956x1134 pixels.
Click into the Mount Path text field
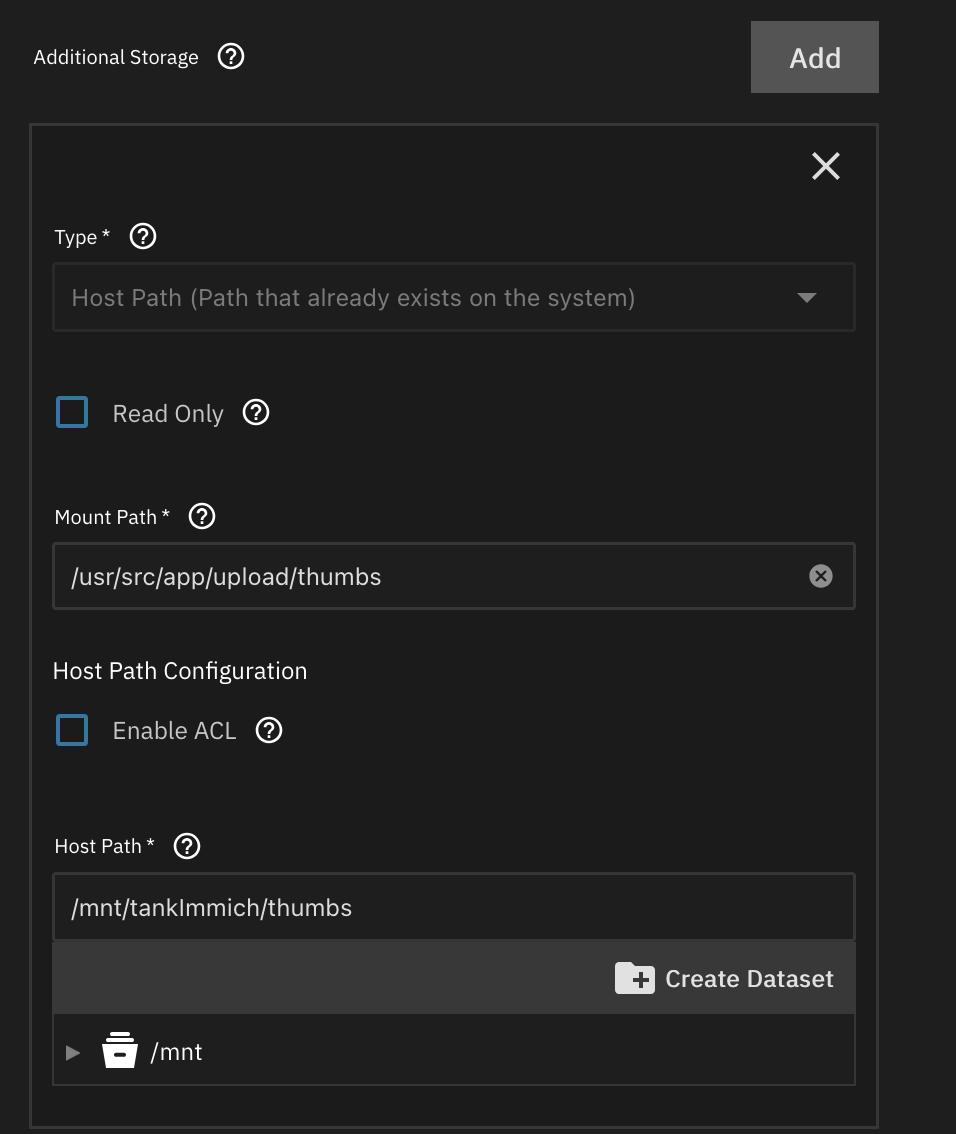click(x=430, y=576)
